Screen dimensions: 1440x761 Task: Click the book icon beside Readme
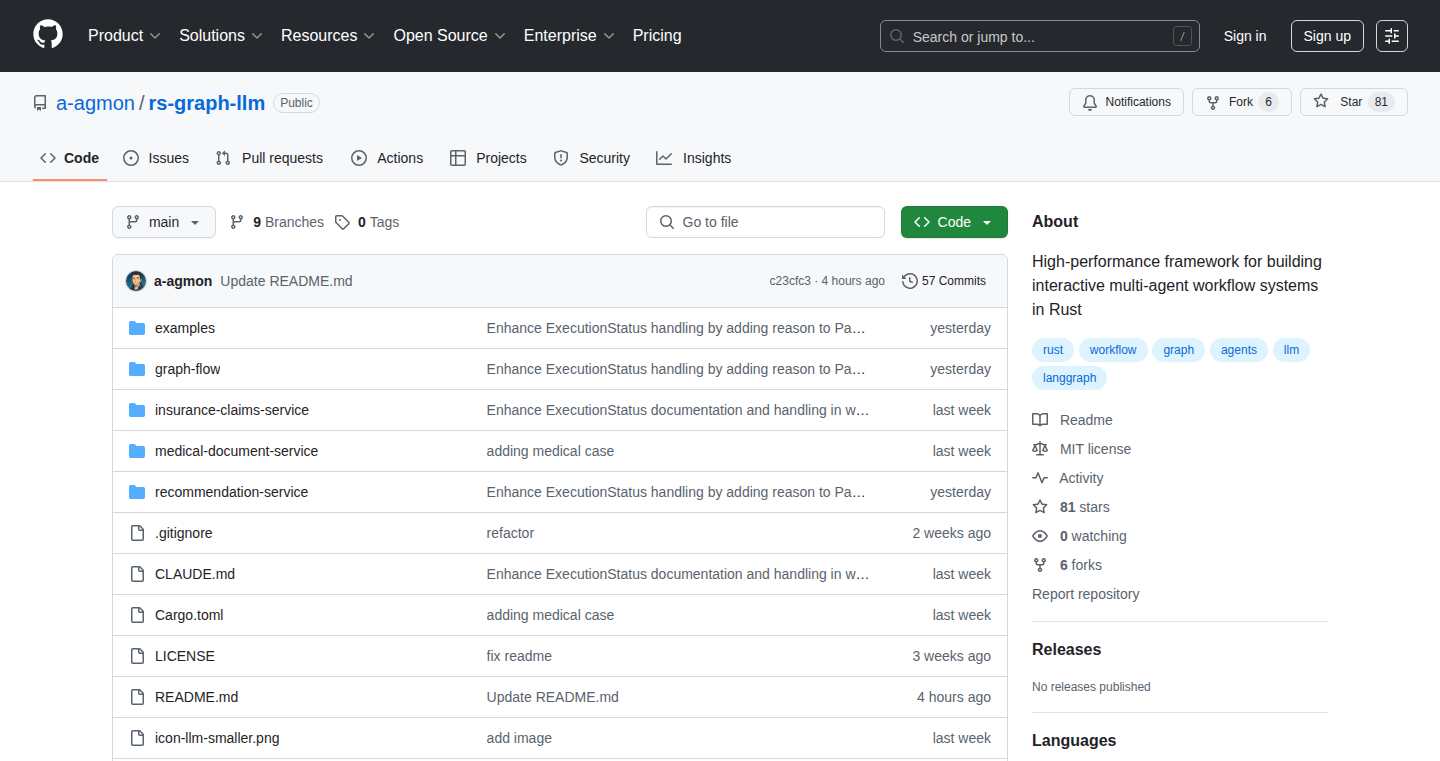point(1040,420)
